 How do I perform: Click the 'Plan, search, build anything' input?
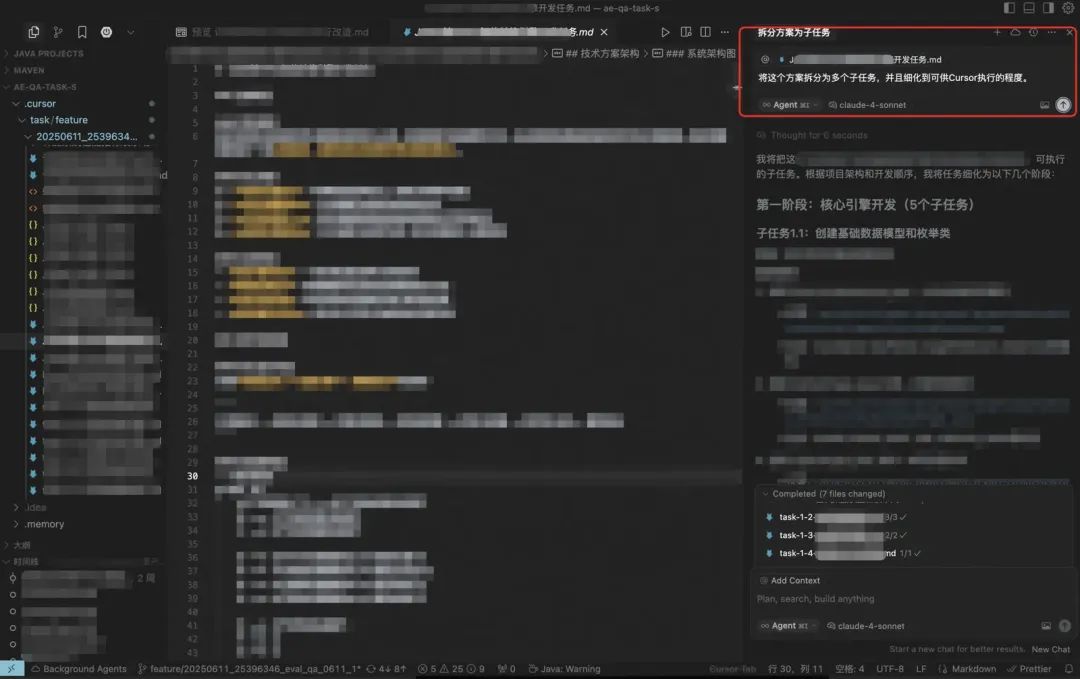(900, 599)
